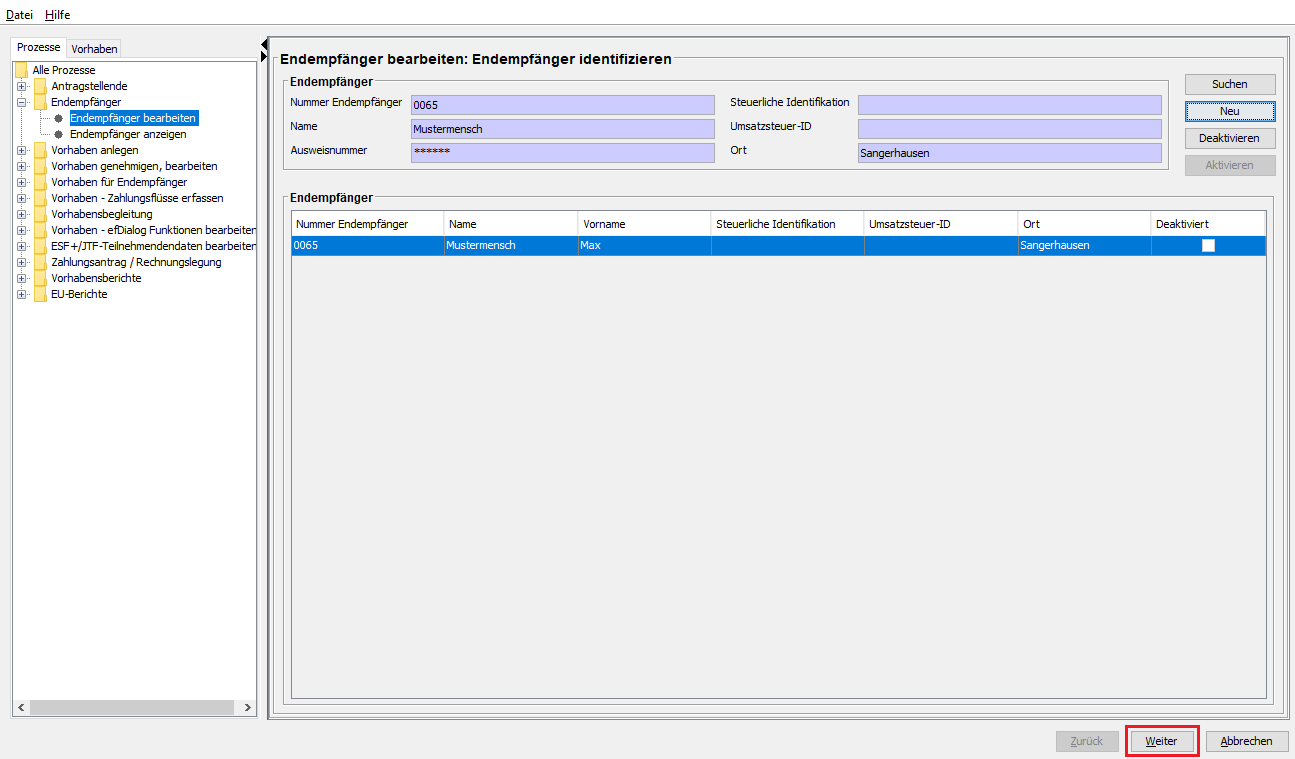Expand Vorhaben - efDialog Funktionen node
The image size is (1295, 759).
(x=22, y=230)
